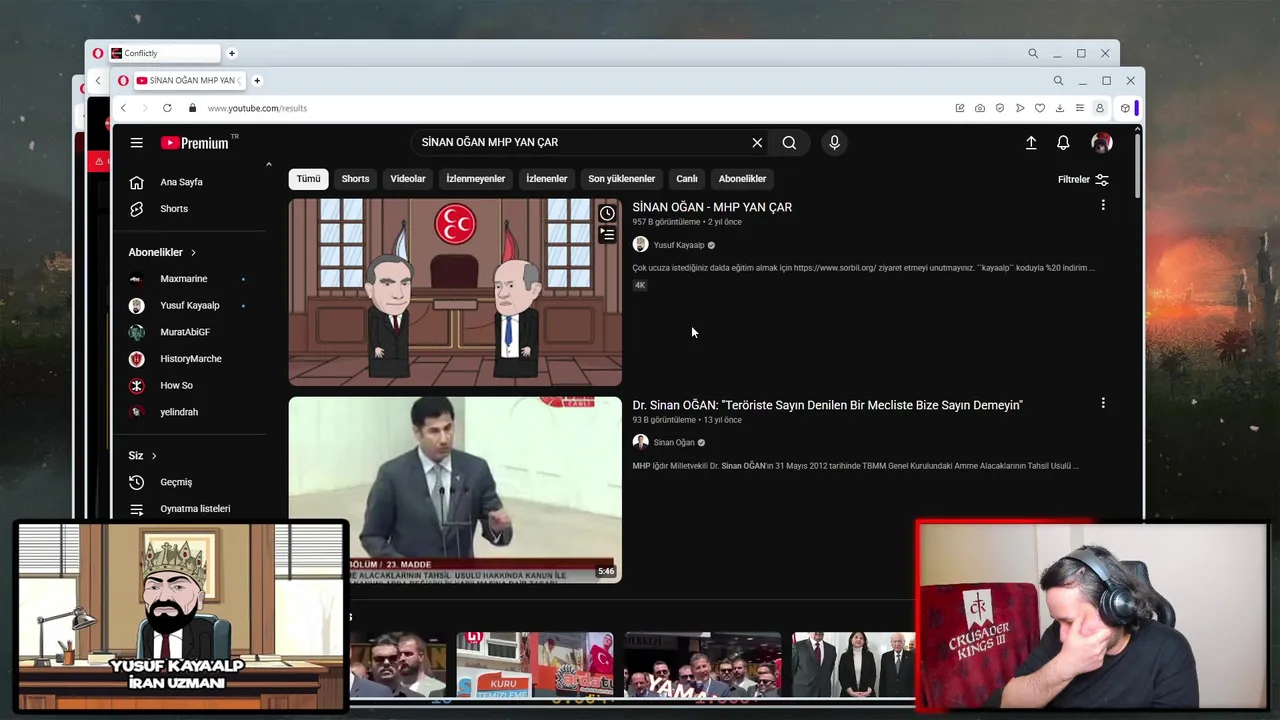Select the Abonelikler filter chip
1280x720 pixels.
tap(742, 179)
